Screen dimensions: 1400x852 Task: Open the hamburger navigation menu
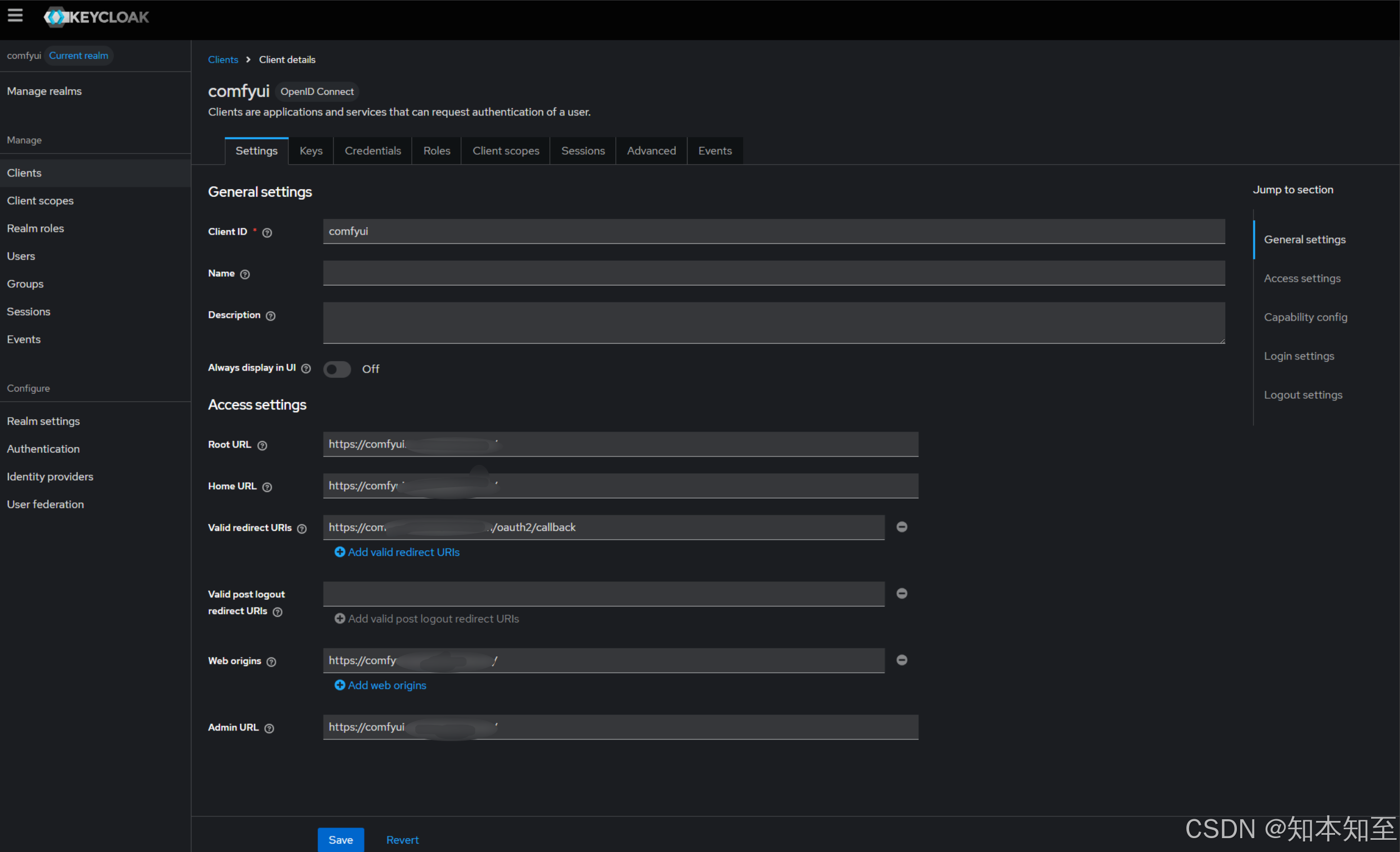[x=16, y=16]
